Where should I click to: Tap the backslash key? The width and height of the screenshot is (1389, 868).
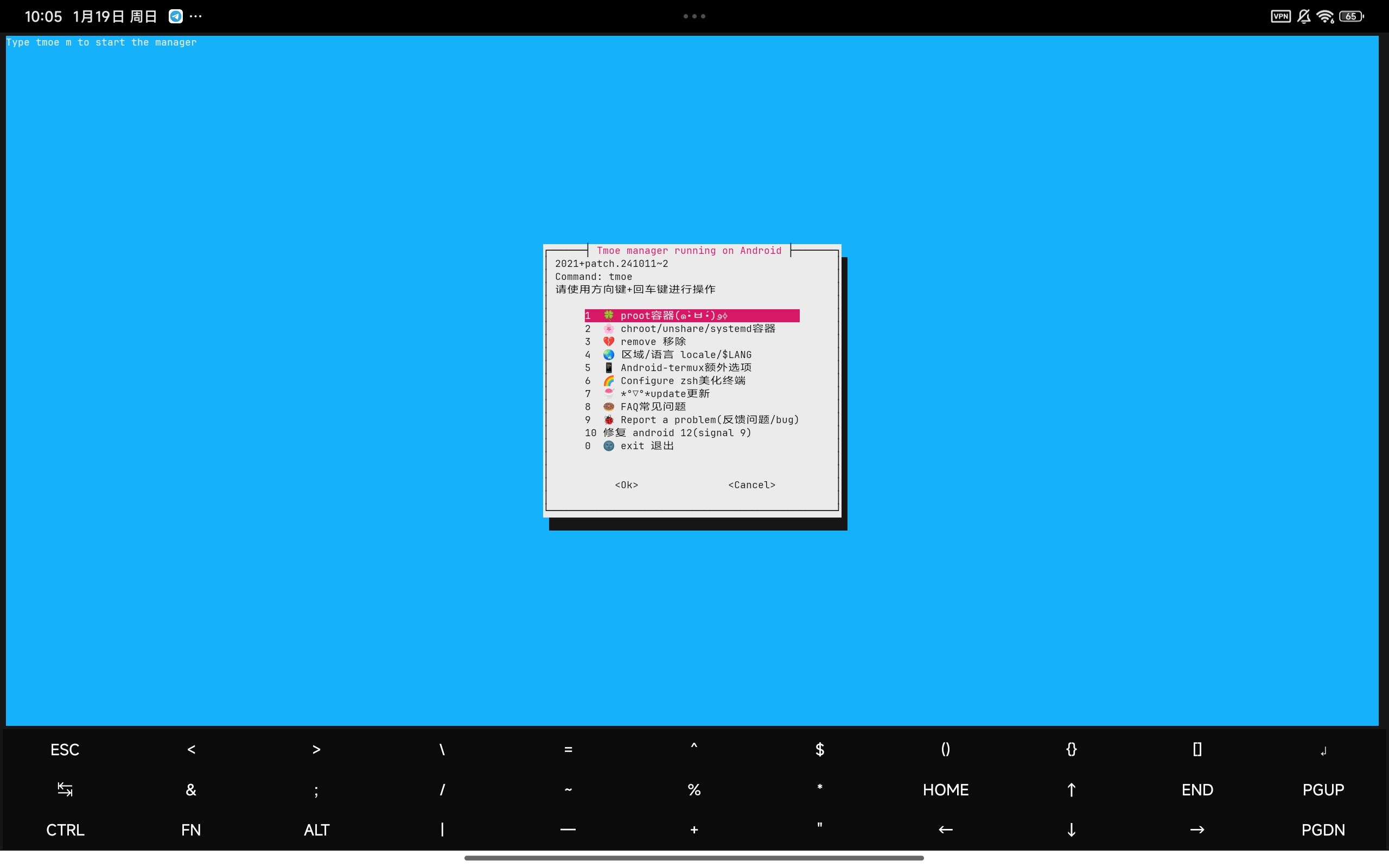pos(442,750)
